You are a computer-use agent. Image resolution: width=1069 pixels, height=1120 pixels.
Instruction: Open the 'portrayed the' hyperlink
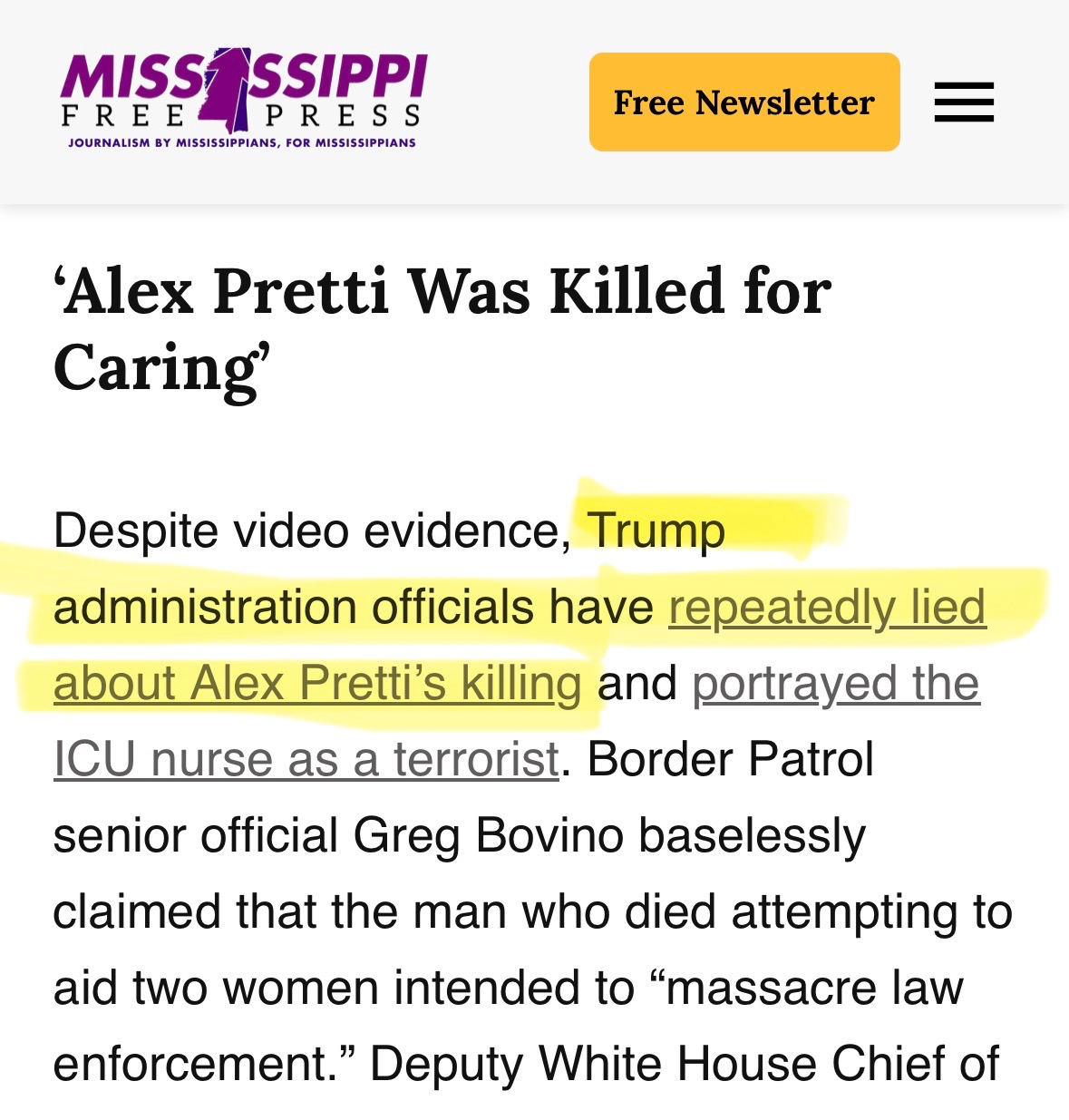[x=835, y=683]
